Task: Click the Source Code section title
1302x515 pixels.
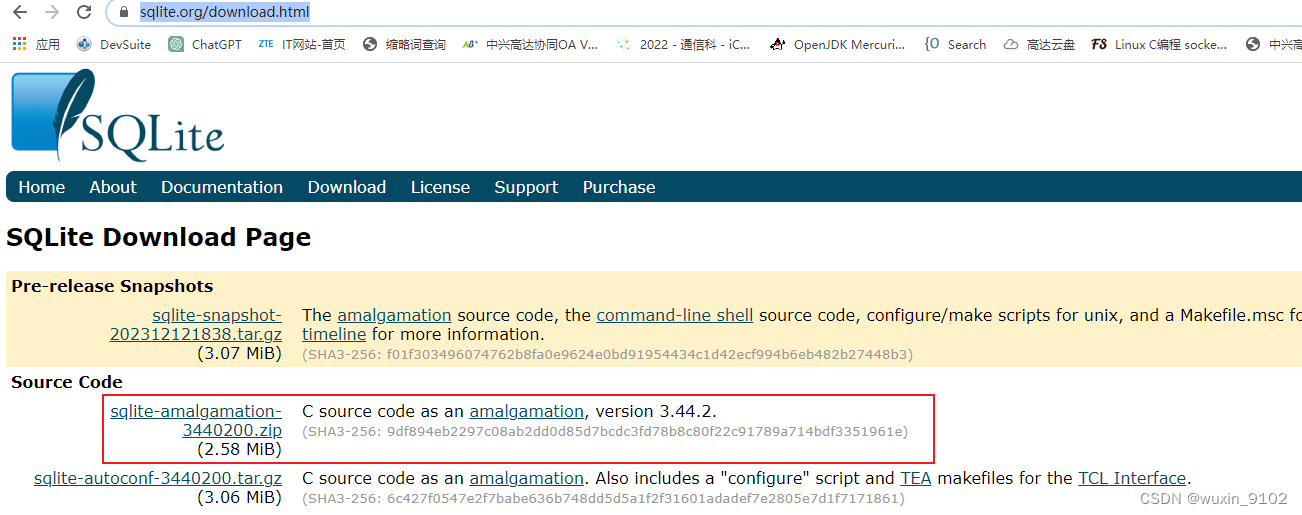Action: coord(67,382)
